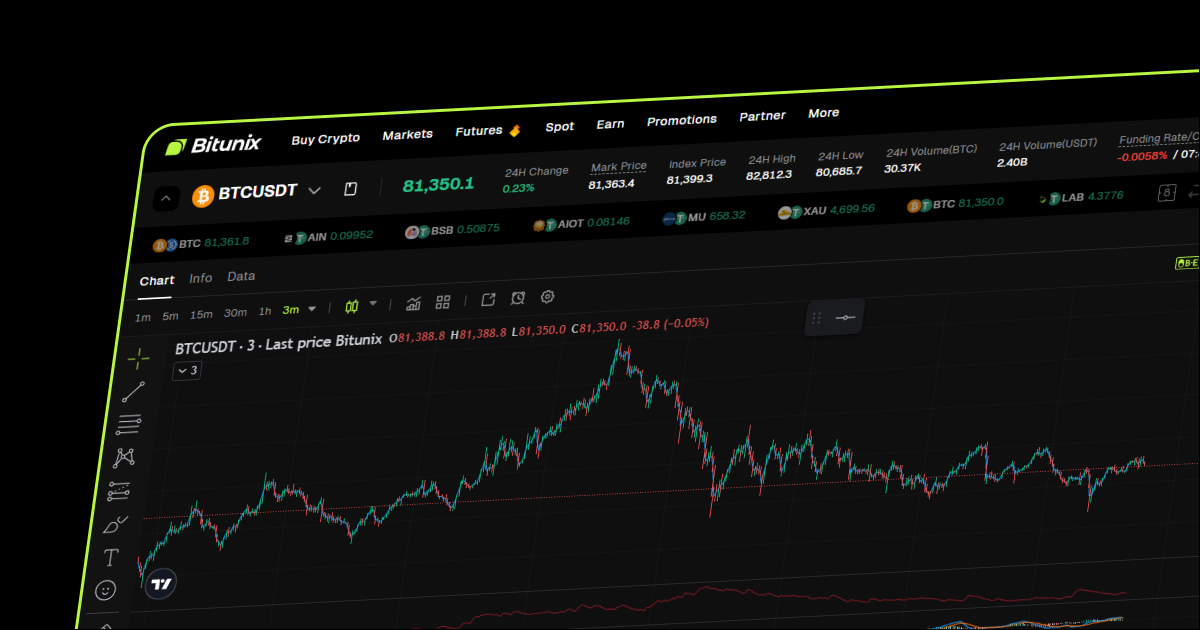Select the Fibonacci retracement lines tool
1200x630 pixels.
coord(128,425)
